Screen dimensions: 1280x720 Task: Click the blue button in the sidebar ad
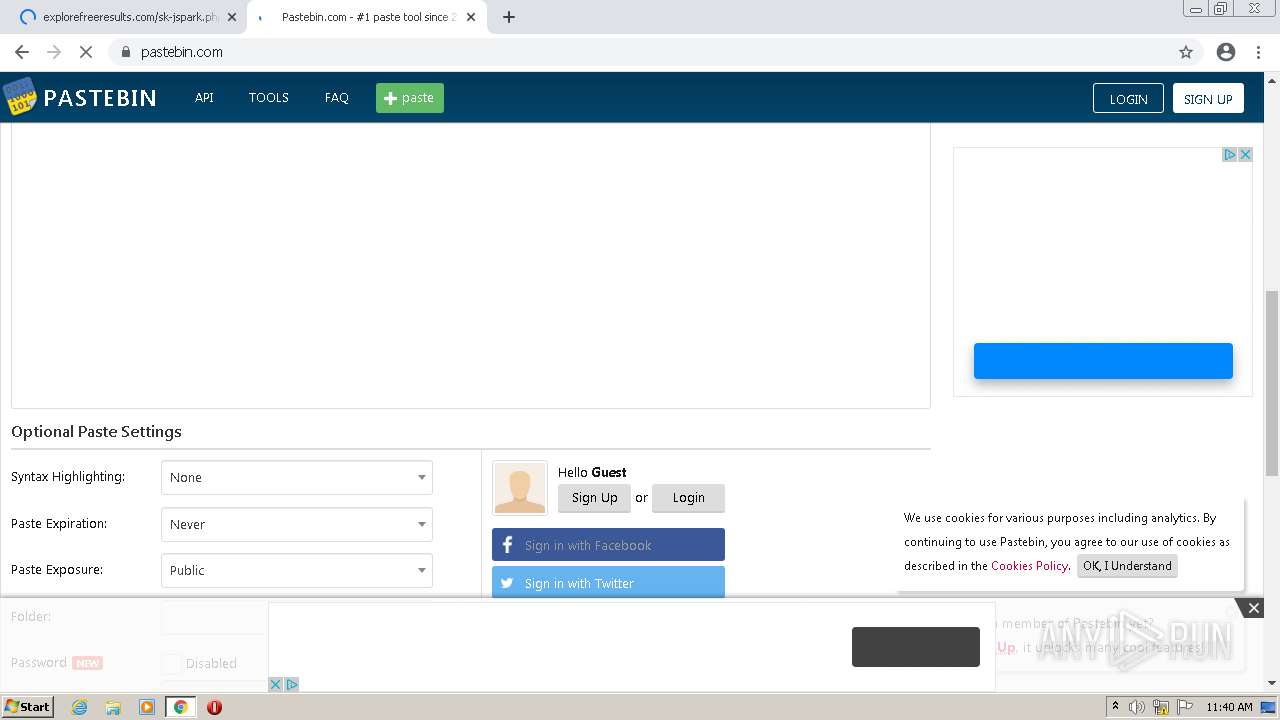(x=1103, y=361)
